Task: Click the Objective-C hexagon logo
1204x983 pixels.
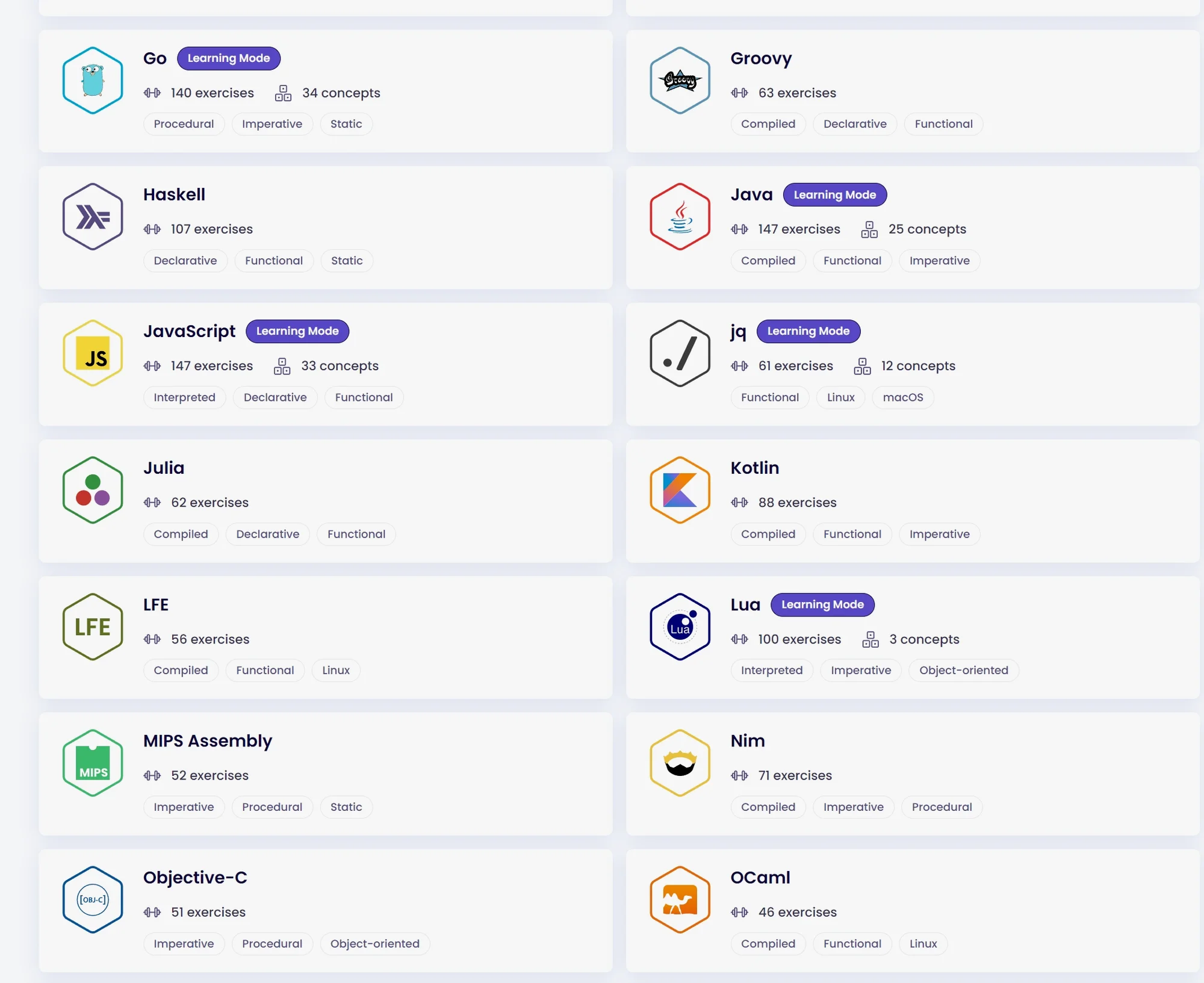Action: coord(93,900)
